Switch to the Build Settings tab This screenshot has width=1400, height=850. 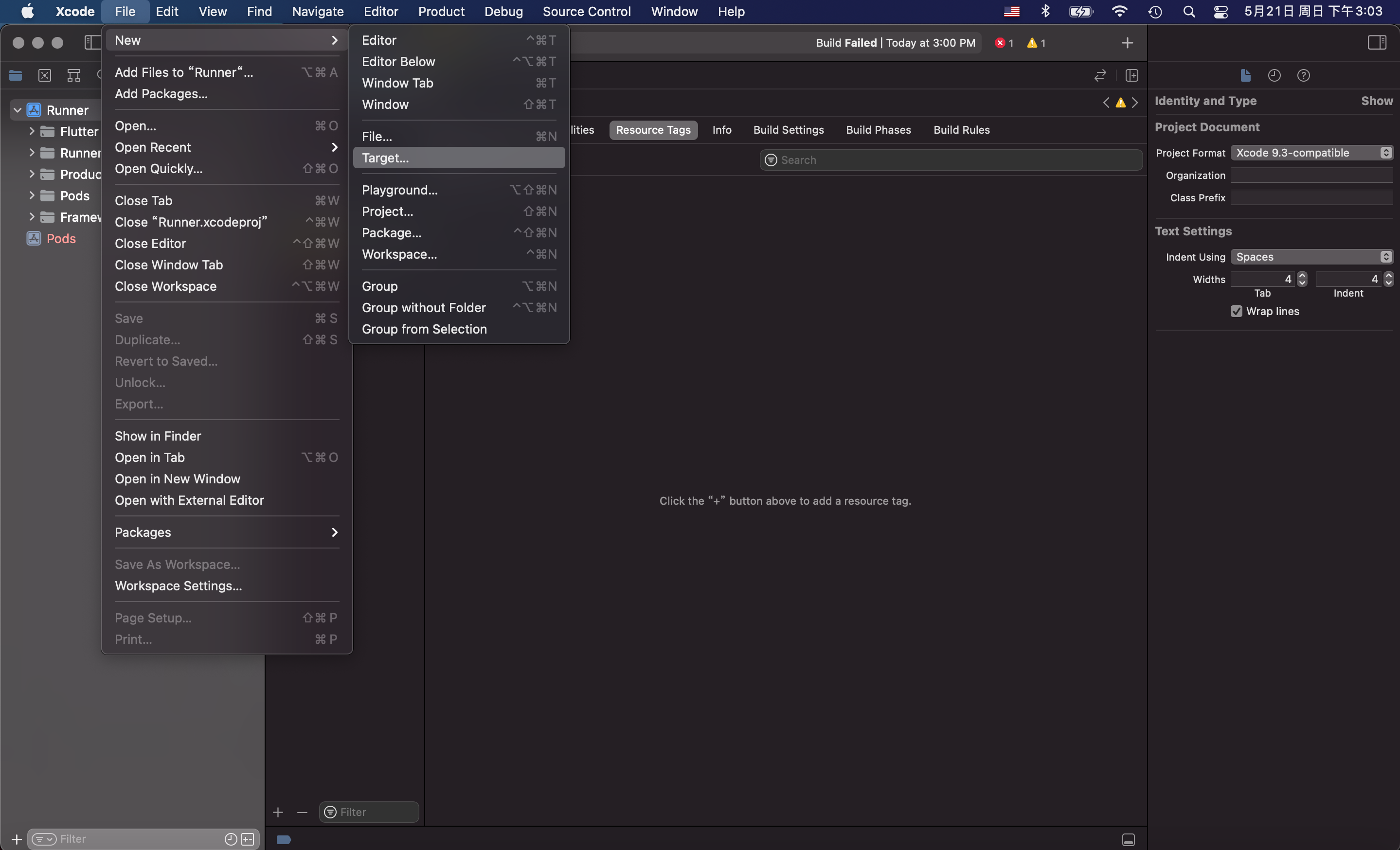click(x=788, y=129)
